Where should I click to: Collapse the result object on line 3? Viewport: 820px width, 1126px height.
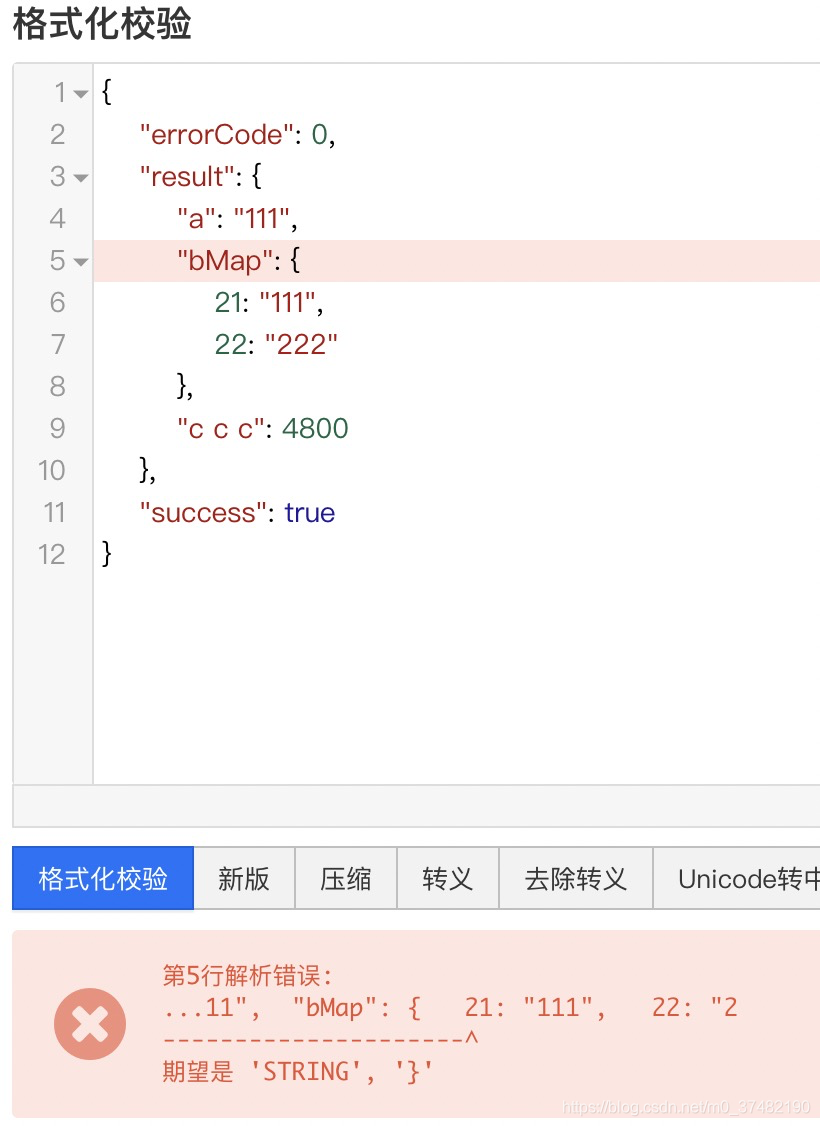(x=80, y=176)
